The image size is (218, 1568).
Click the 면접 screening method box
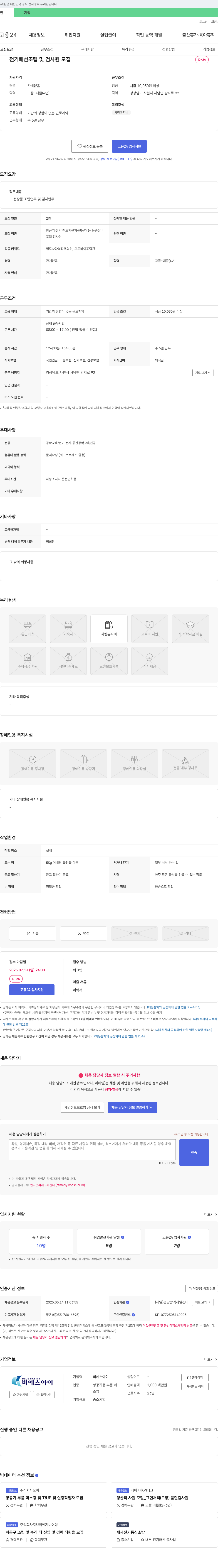[x=83, y=933]
